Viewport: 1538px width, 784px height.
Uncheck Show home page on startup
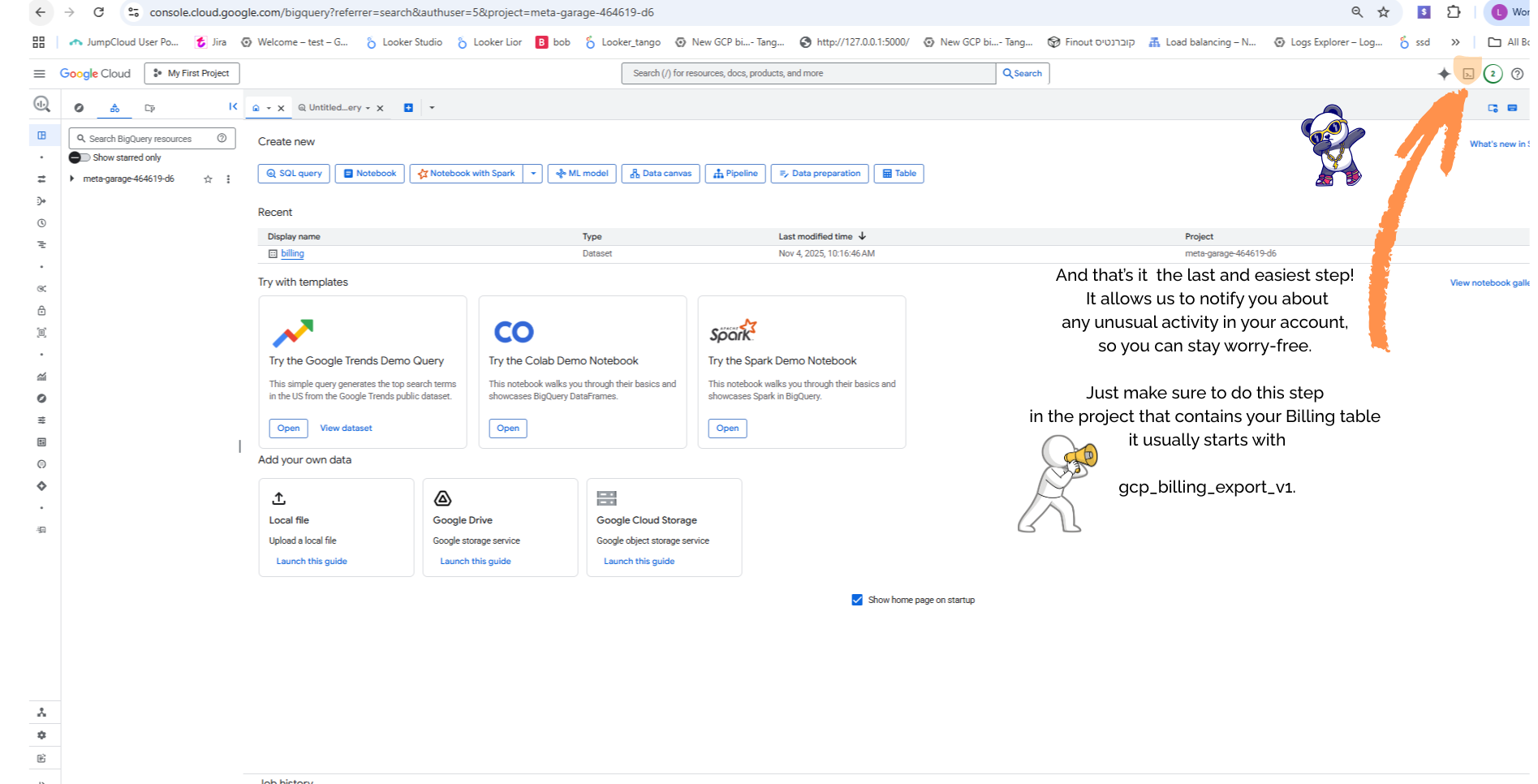[x=857, y=599]
